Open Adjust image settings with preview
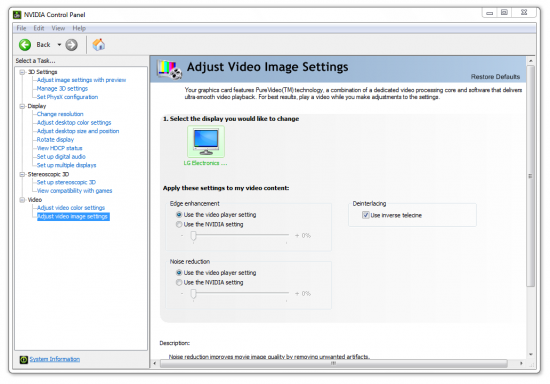Viewport: 550px width, 384px height. pos(81,80)
